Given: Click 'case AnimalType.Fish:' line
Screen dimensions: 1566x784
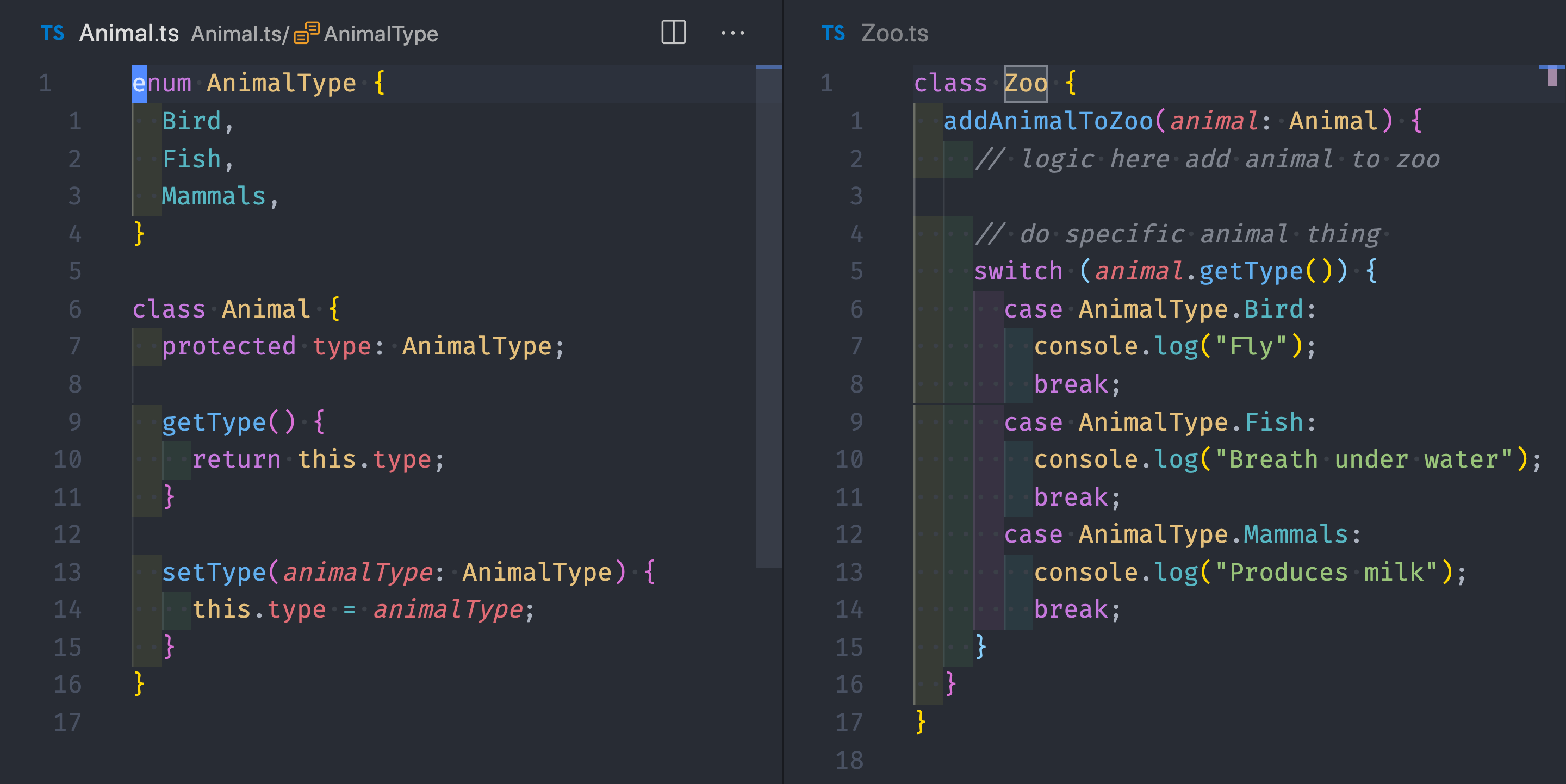Looking at the screenshot, I should (1160, 422).
